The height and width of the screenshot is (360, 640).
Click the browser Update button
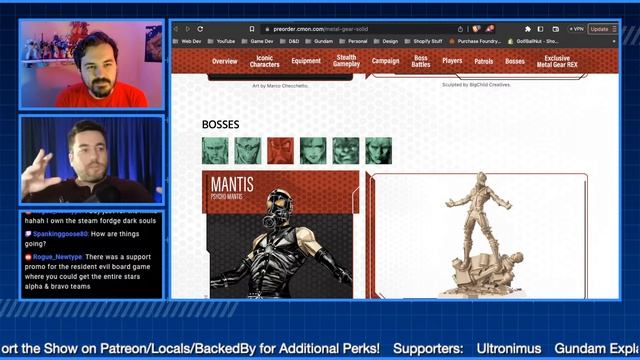(x=602, y=29)
